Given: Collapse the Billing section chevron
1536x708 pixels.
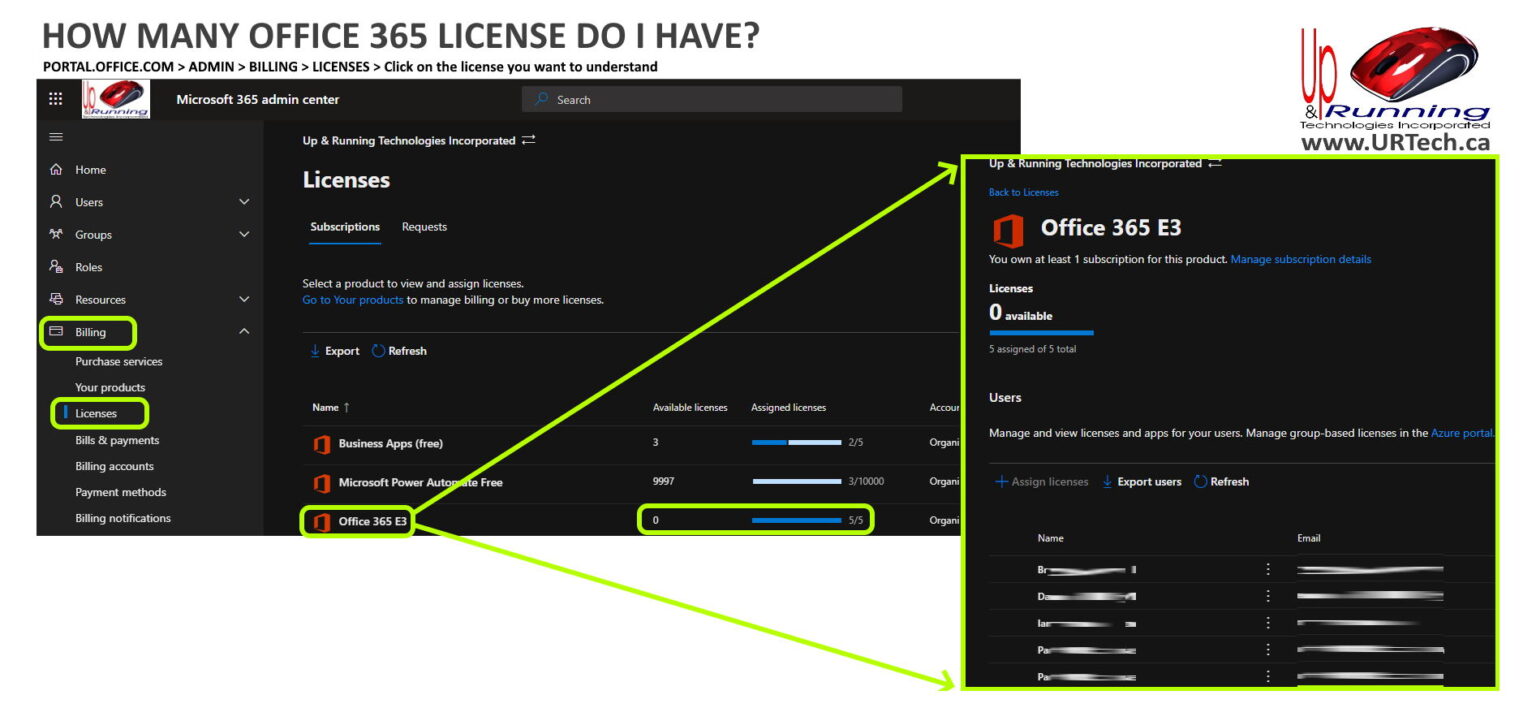Looking at the screenshot, I should click(243, 332).
